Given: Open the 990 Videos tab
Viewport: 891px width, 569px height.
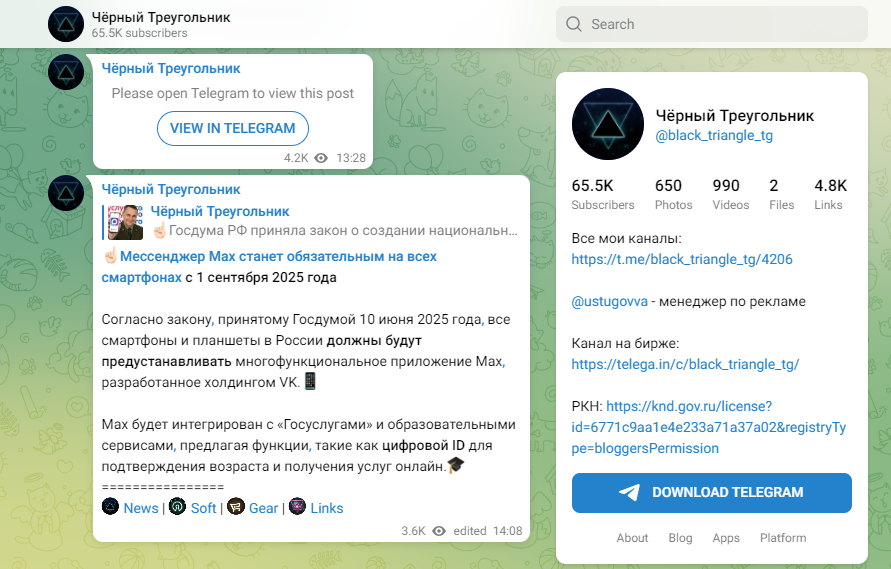Looking at the screenshot, I should 731,194.
